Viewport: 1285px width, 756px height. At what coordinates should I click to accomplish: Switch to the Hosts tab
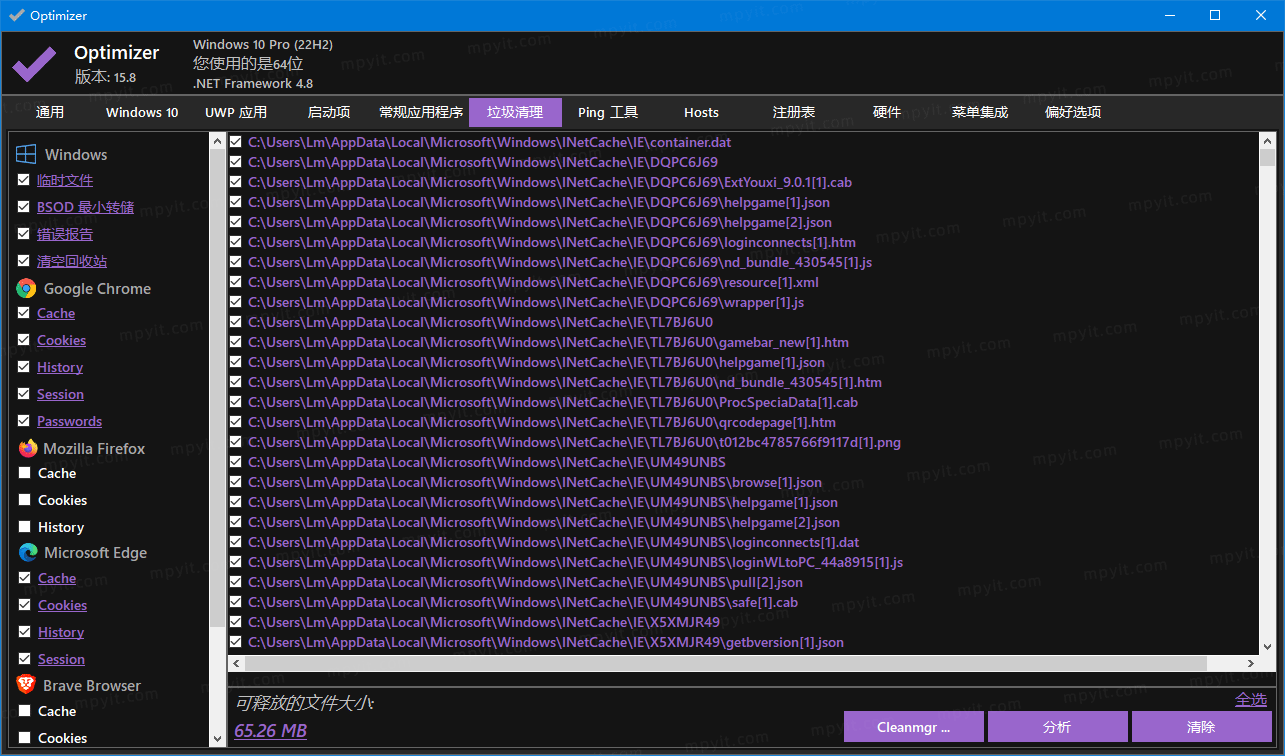coord(701,112)
